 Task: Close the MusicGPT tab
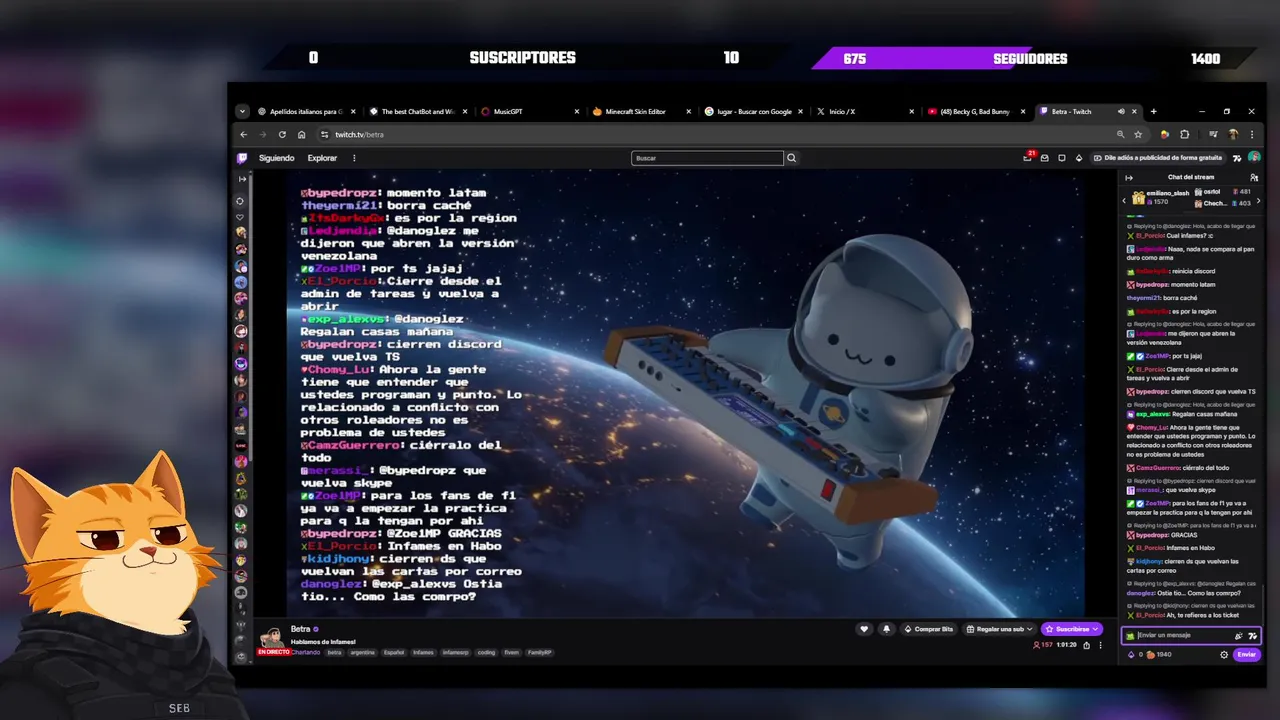[576, 112]
